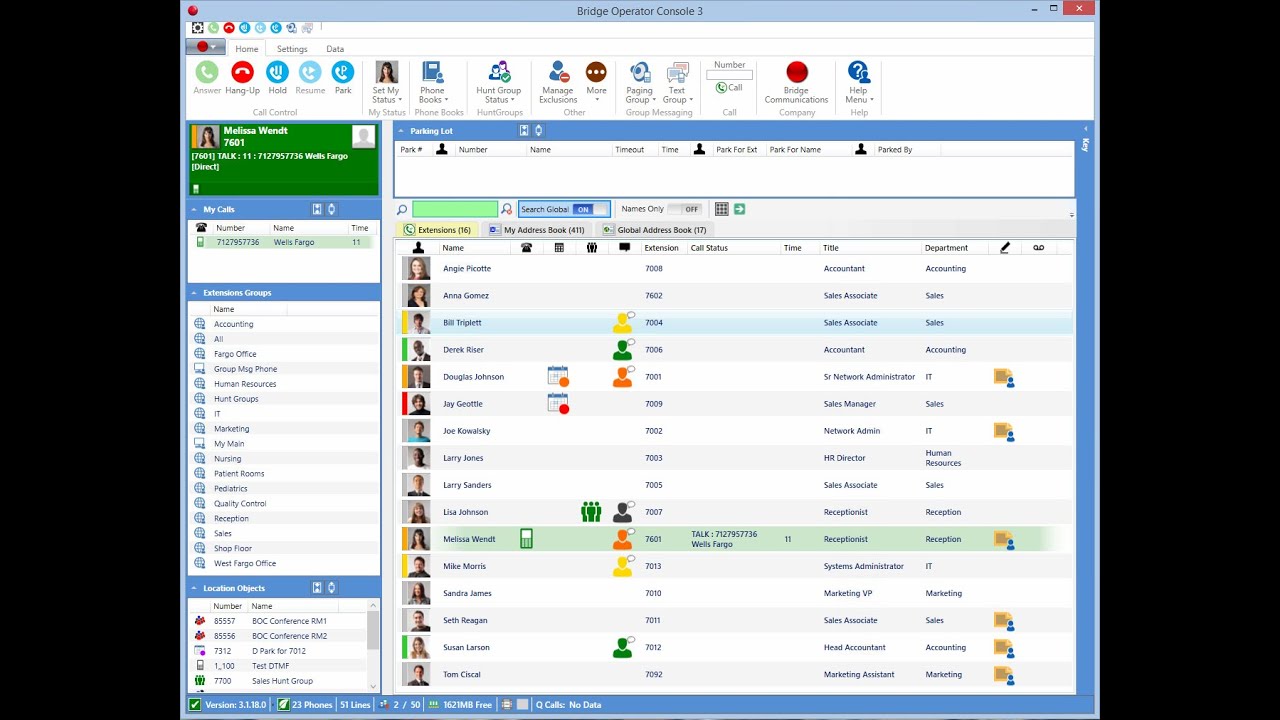This screenshot has width=1280, height=720.
Task: Open the Paging Group dropdown
Action: [640, 82]
